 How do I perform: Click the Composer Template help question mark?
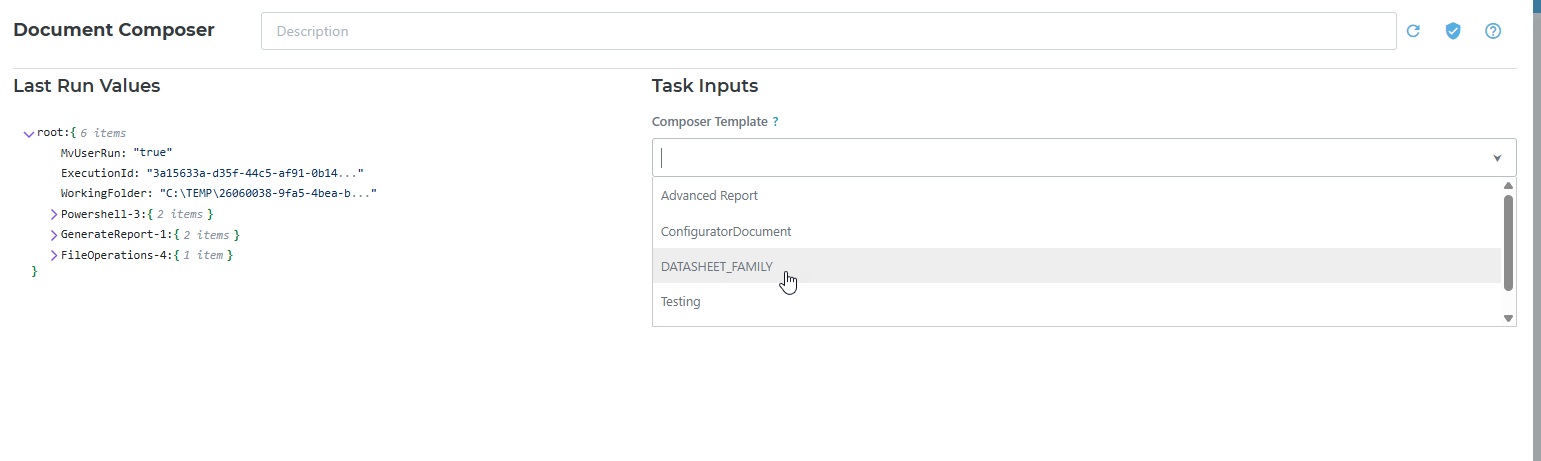[x=775, y=121]
